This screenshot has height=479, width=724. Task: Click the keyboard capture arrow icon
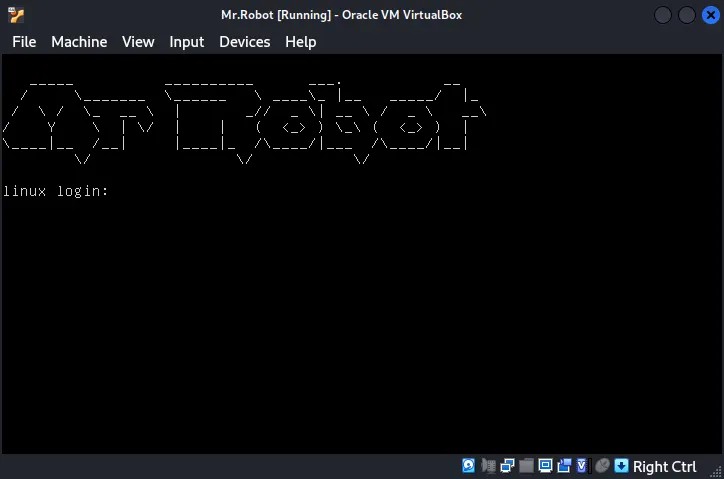tap(621, 466)
